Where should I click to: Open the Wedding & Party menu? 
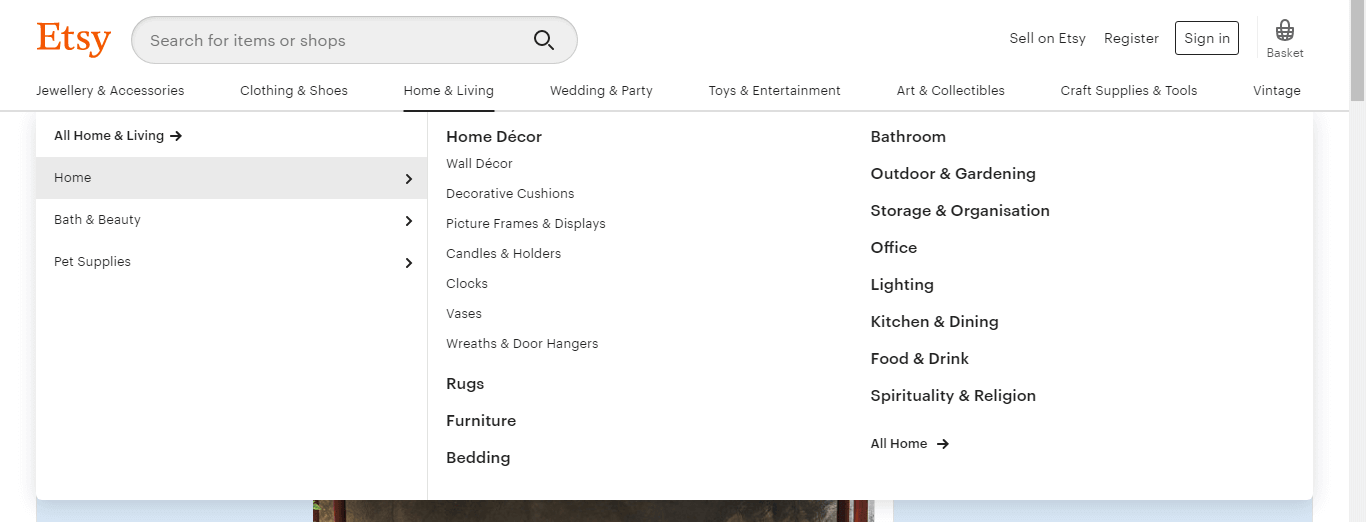[x=601, y=90]
